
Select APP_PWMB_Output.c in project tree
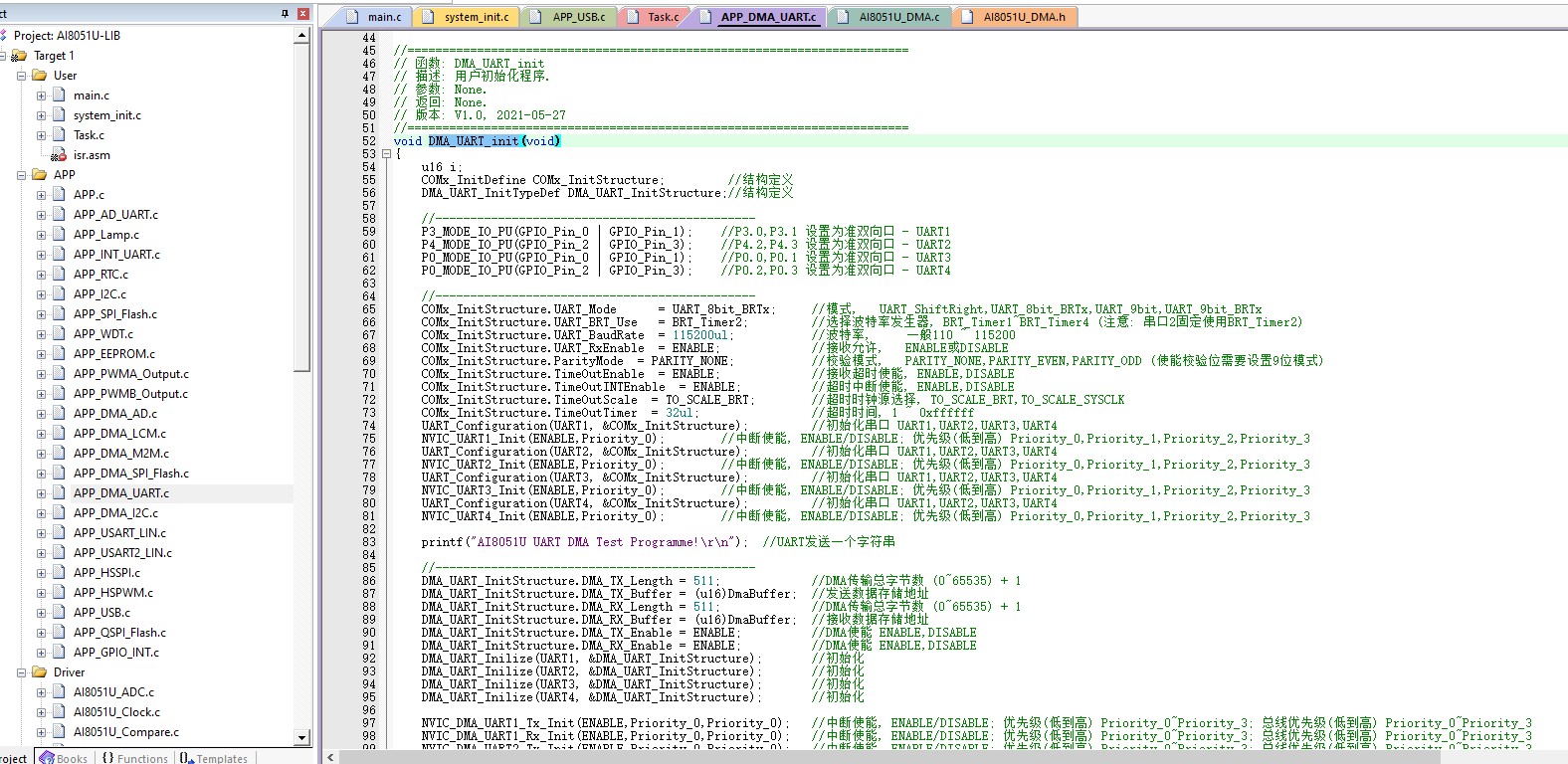pyautogui.click(x=130, y=394)
